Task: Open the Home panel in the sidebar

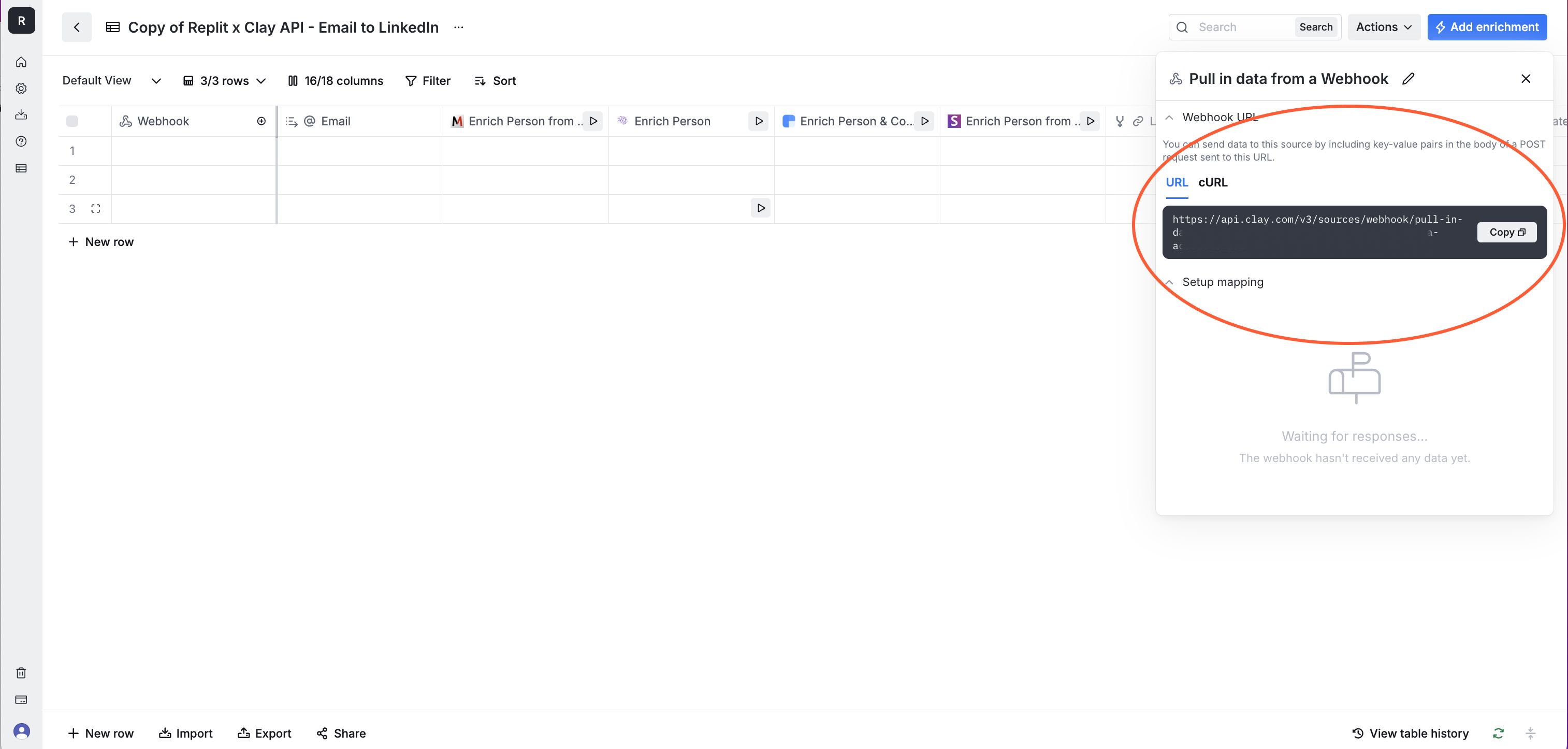Action: [x=21, y=62]
